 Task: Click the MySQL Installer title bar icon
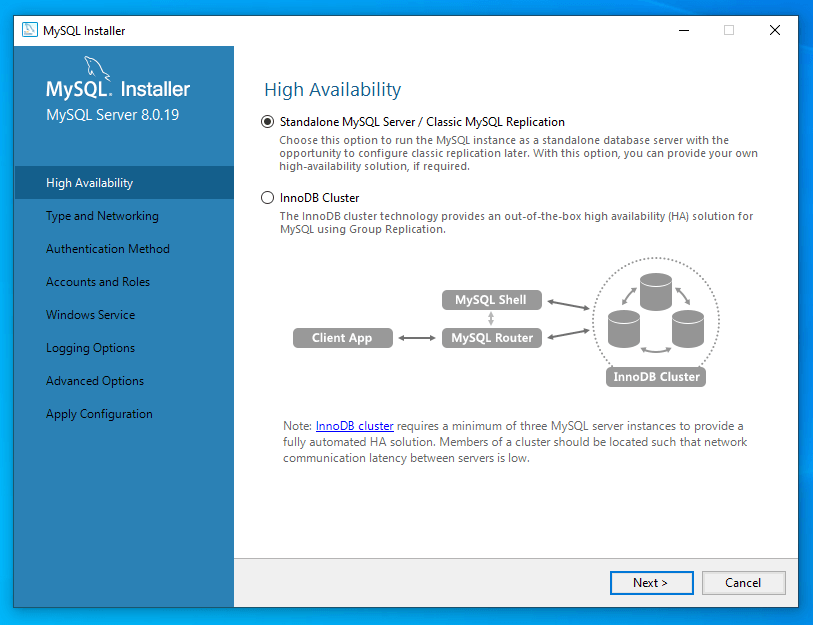point(30,30)
